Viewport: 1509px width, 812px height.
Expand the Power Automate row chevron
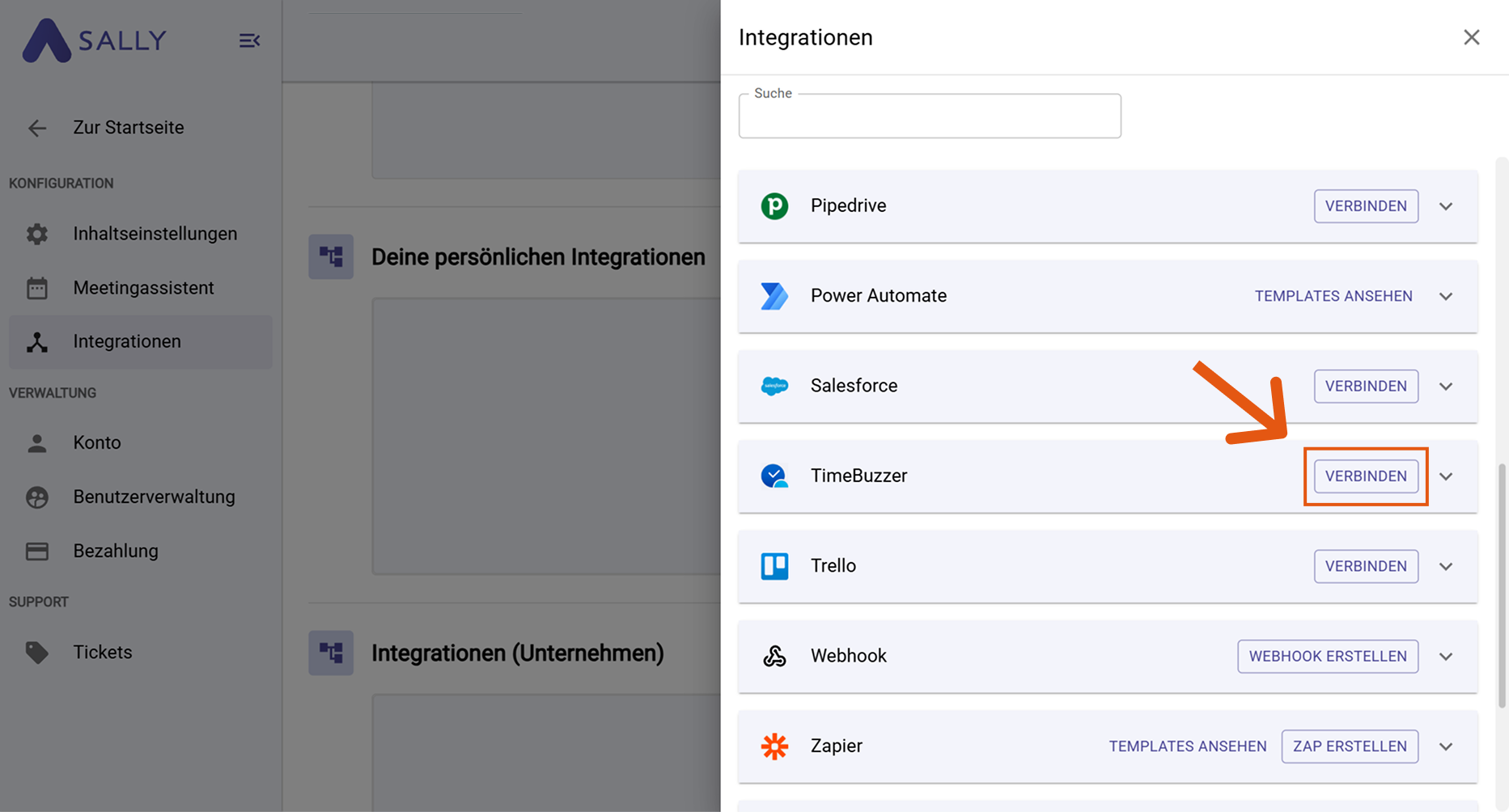point(1446,296)
